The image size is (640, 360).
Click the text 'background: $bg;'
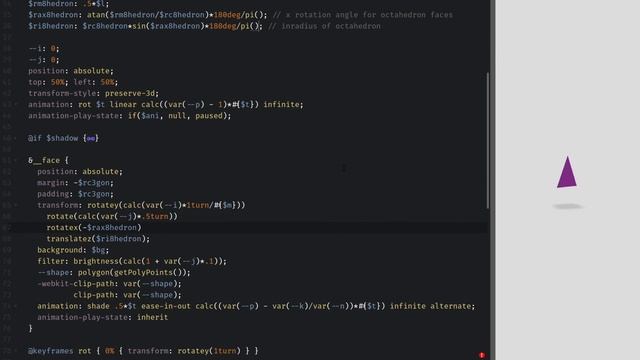click(73, 250)
